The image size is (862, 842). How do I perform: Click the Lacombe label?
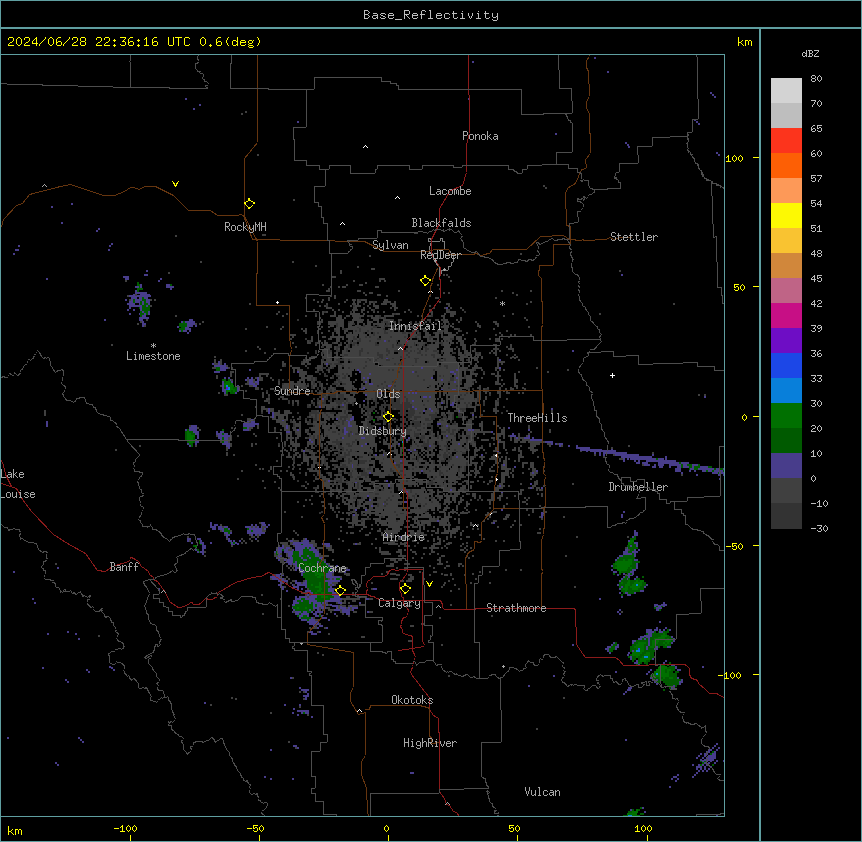pyautogui.click(x=450, y=191)
